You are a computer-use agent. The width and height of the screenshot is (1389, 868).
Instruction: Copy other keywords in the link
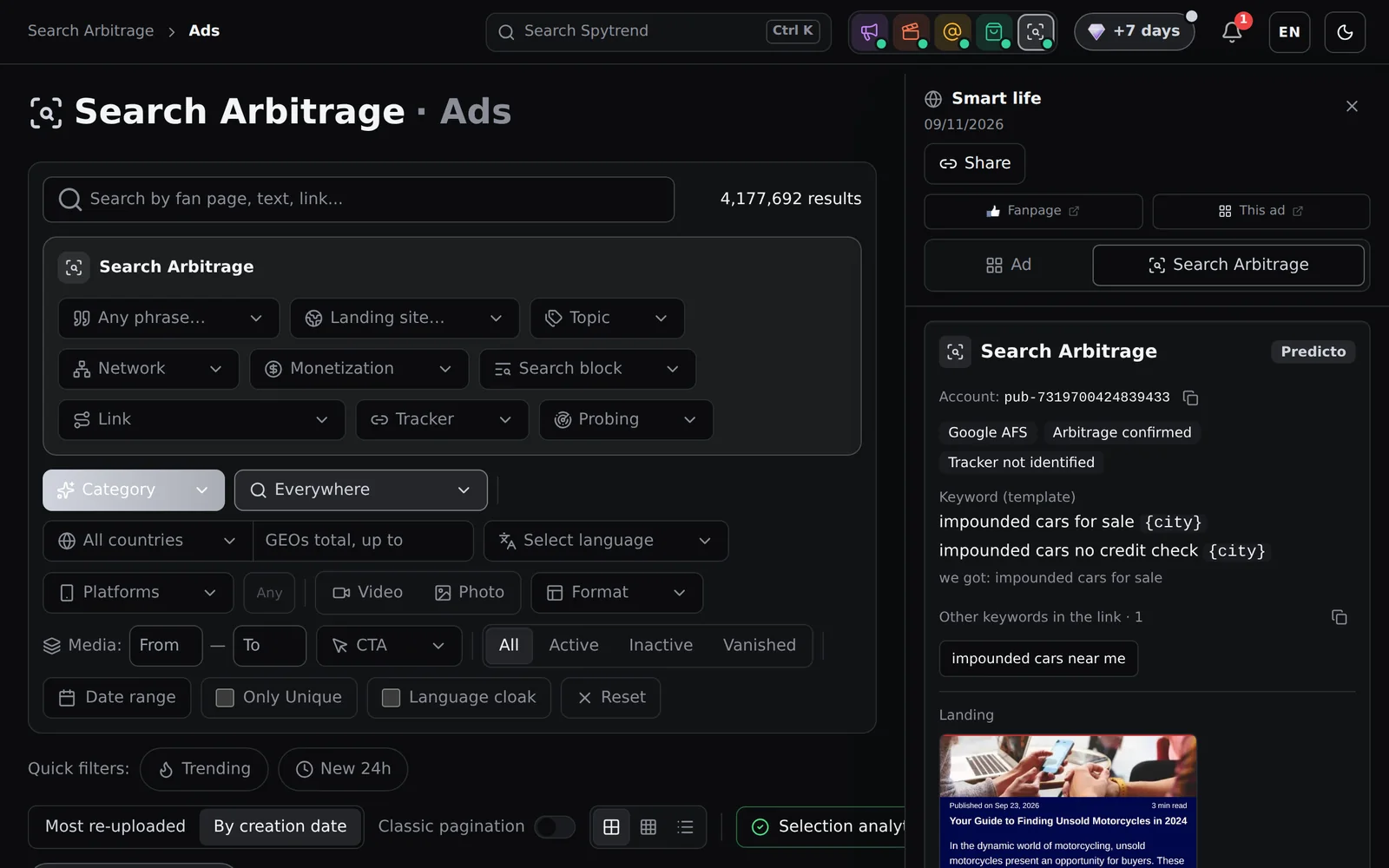1340,617
